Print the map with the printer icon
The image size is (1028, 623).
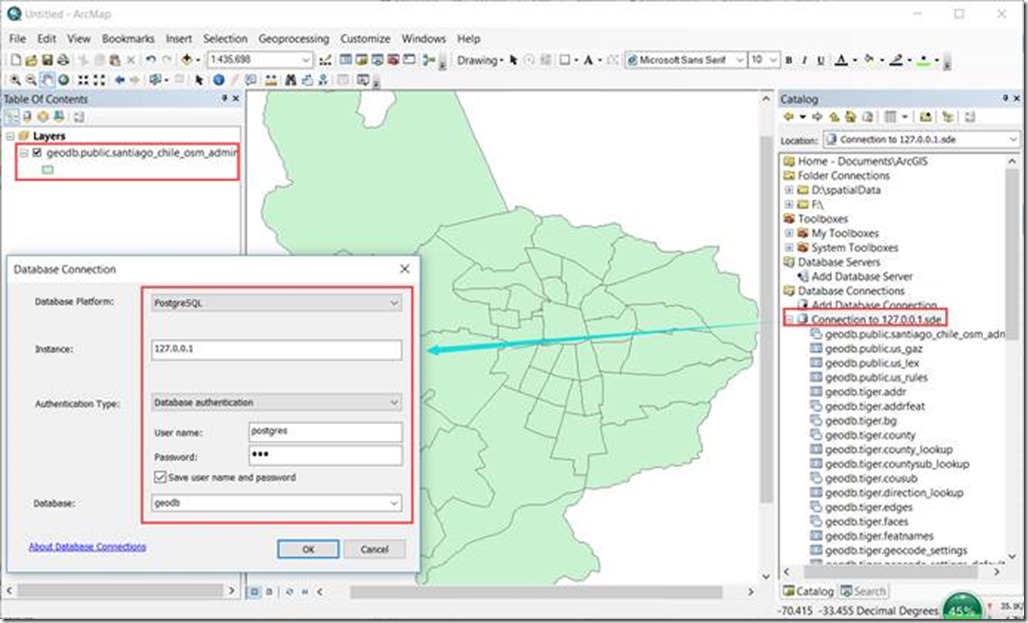pos(63,60)
